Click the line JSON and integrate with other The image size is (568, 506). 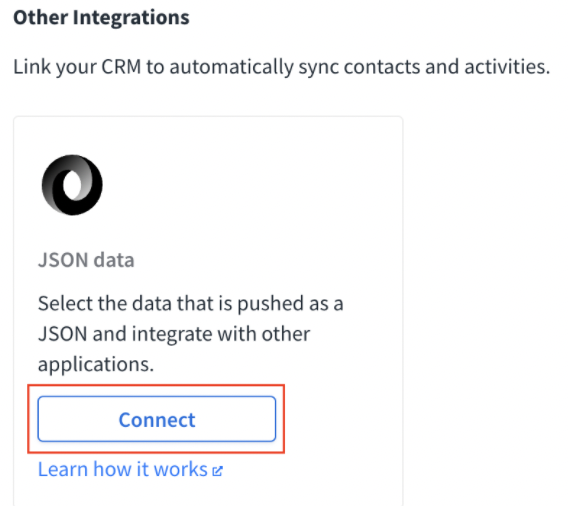(x=174, y=334)
